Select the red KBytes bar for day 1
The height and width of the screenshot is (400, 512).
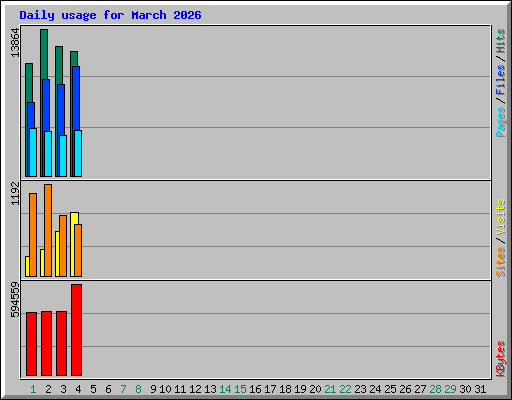(31, 344)
